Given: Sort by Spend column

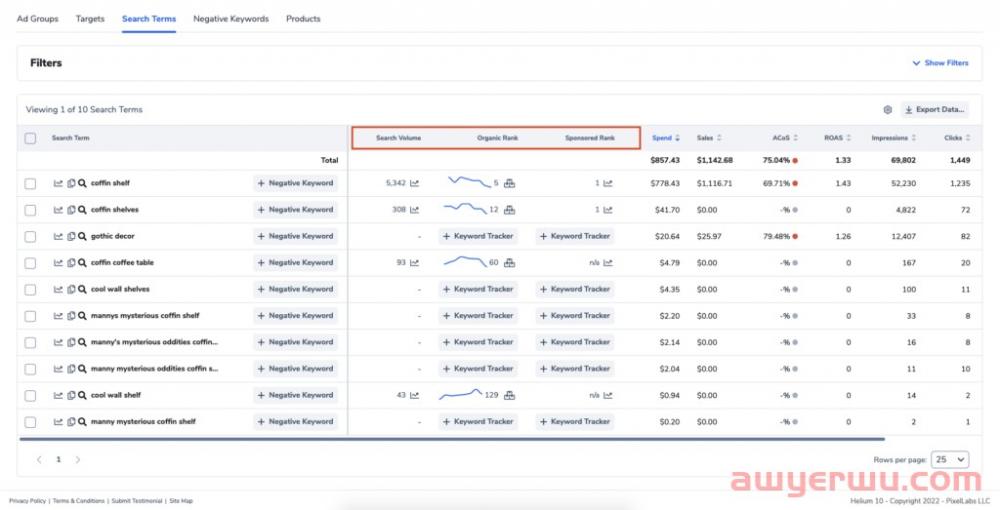Looking at the screenshot, I should click(x=666, y=138).
